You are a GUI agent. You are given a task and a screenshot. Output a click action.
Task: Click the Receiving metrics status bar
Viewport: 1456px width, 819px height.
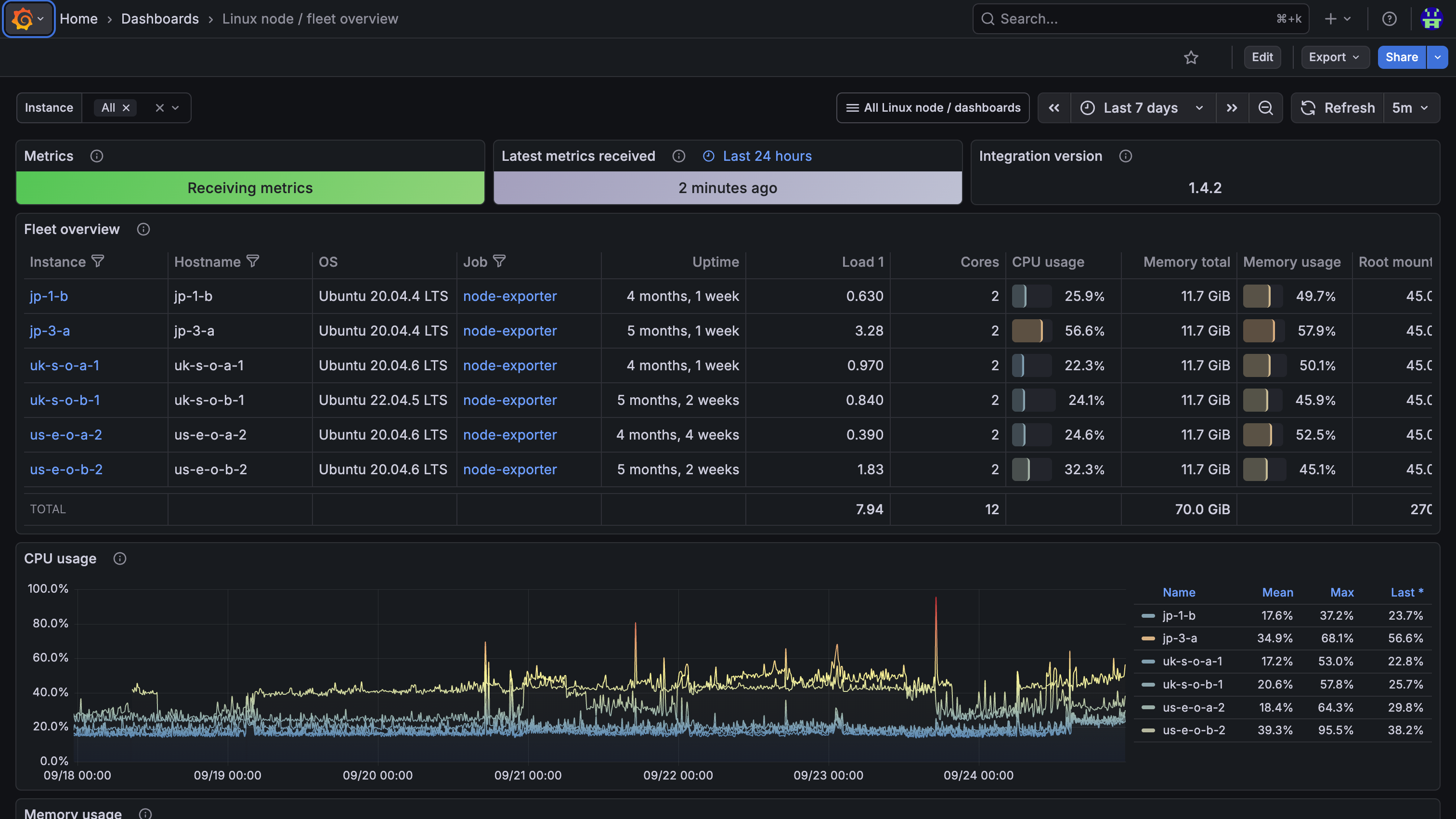(x=250, y=188)
